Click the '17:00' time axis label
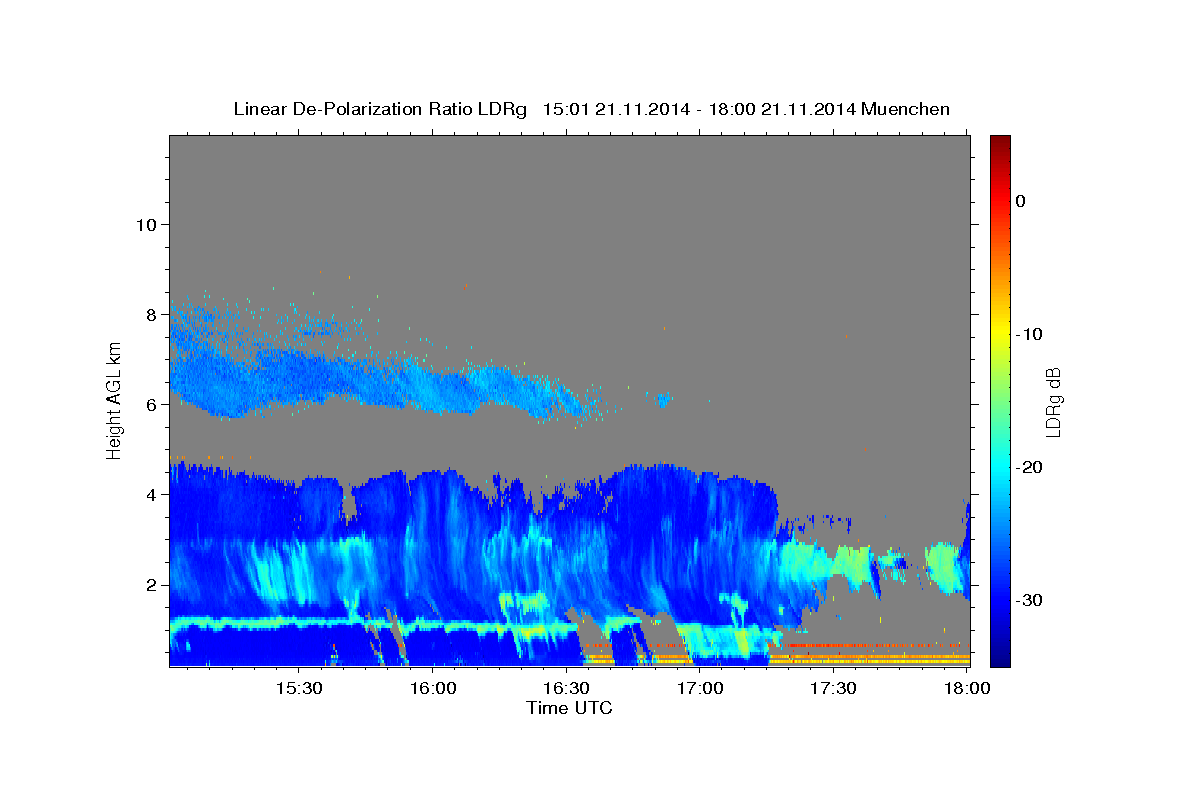1200x800 pixels. pyautogui.click(x=700, y=688)
